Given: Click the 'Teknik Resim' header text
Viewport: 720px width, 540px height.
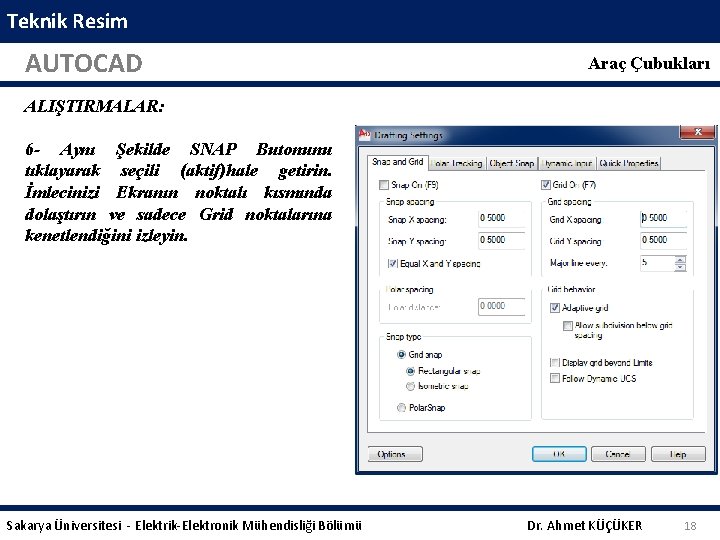Looking at the screenshot, I should pyautogui.click(x=67, y=21).
